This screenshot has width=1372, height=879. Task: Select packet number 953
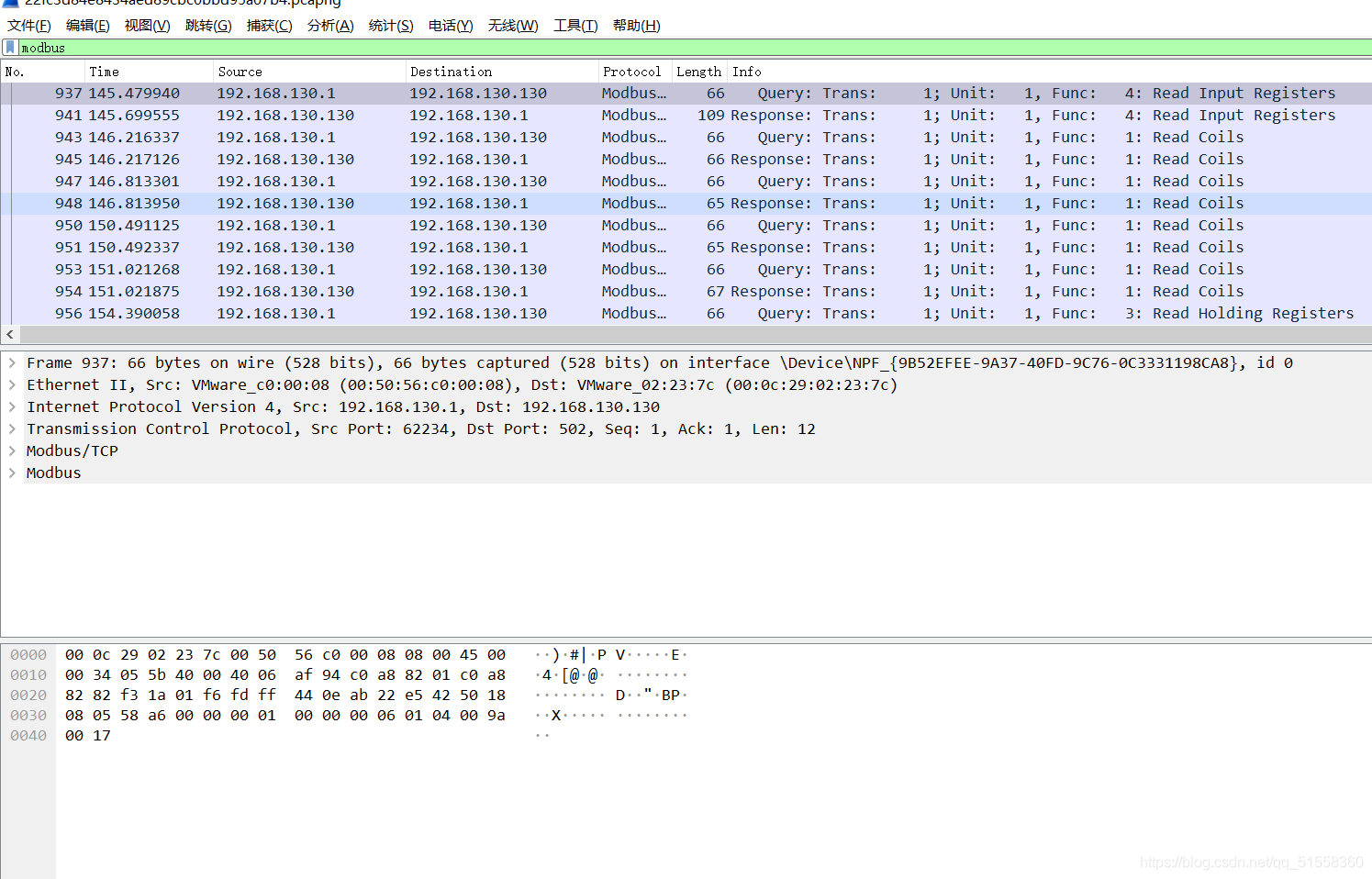pos(686,270)
